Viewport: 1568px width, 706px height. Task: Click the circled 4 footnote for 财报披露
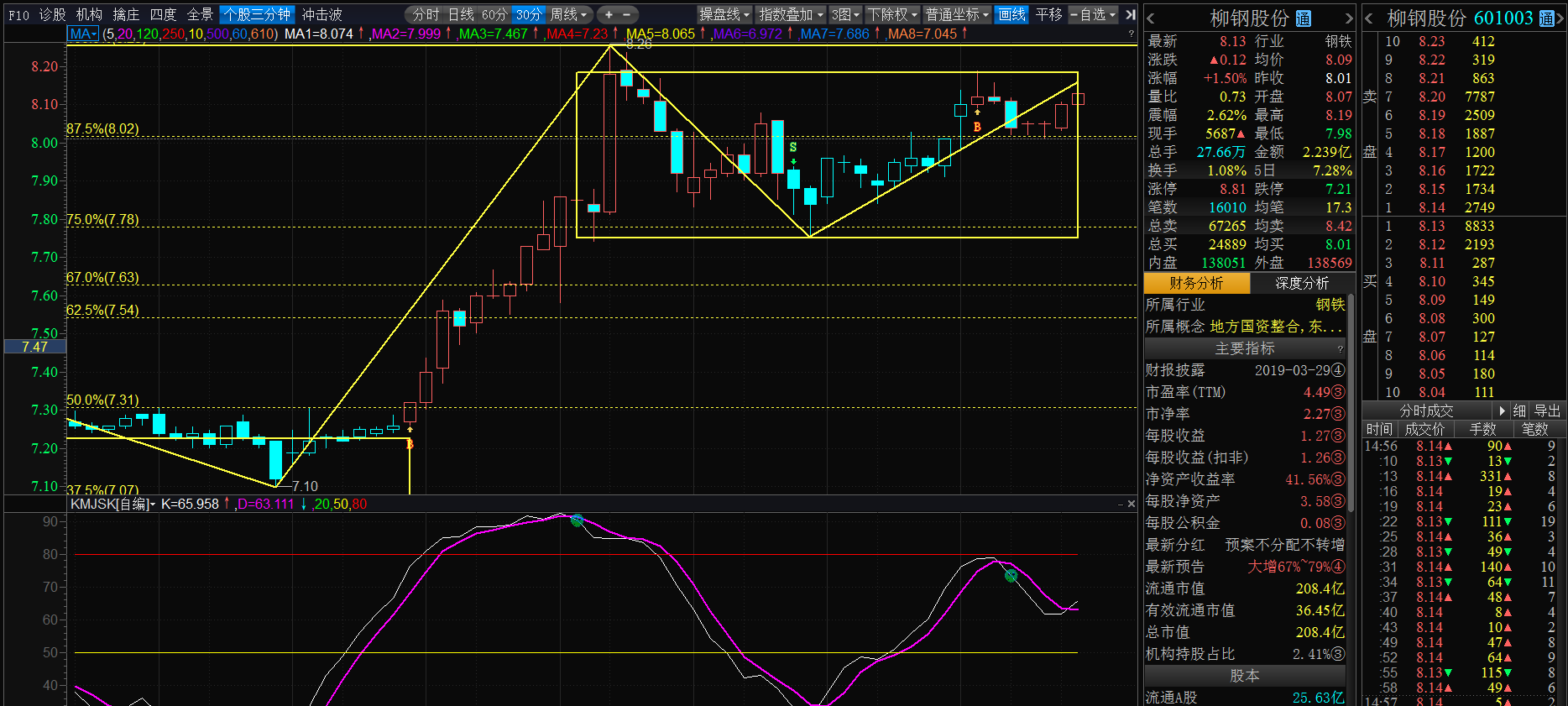[x=1338, y=370]
